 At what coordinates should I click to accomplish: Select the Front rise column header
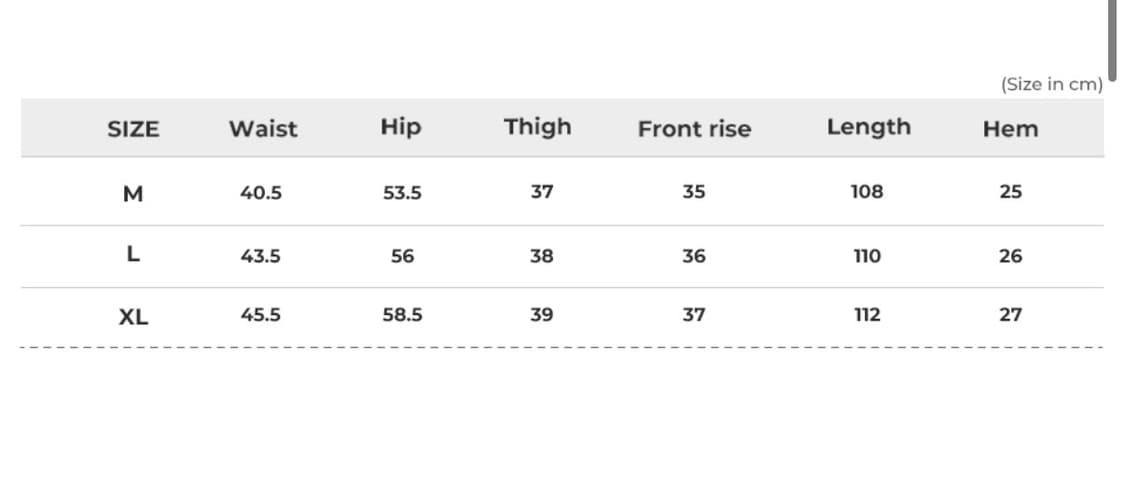[694, 129]
